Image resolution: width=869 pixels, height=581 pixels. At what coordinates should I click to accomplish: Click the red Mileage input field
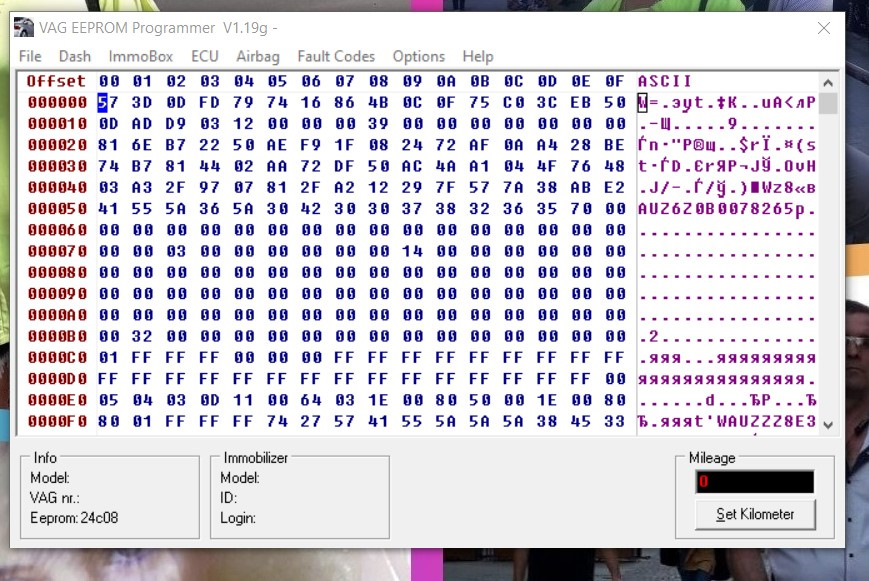pyautogui.click(x=757, y=481)
